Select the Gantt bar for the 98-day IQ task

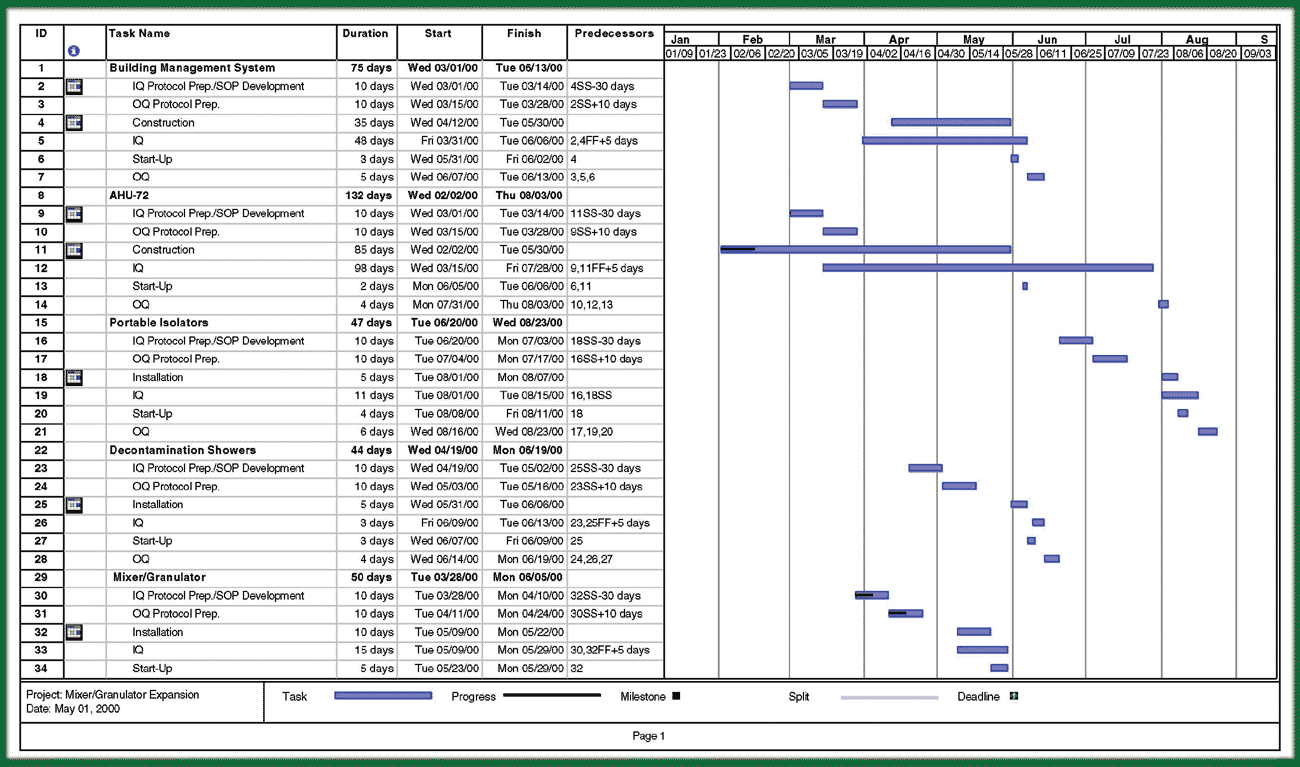coord(990,267)
